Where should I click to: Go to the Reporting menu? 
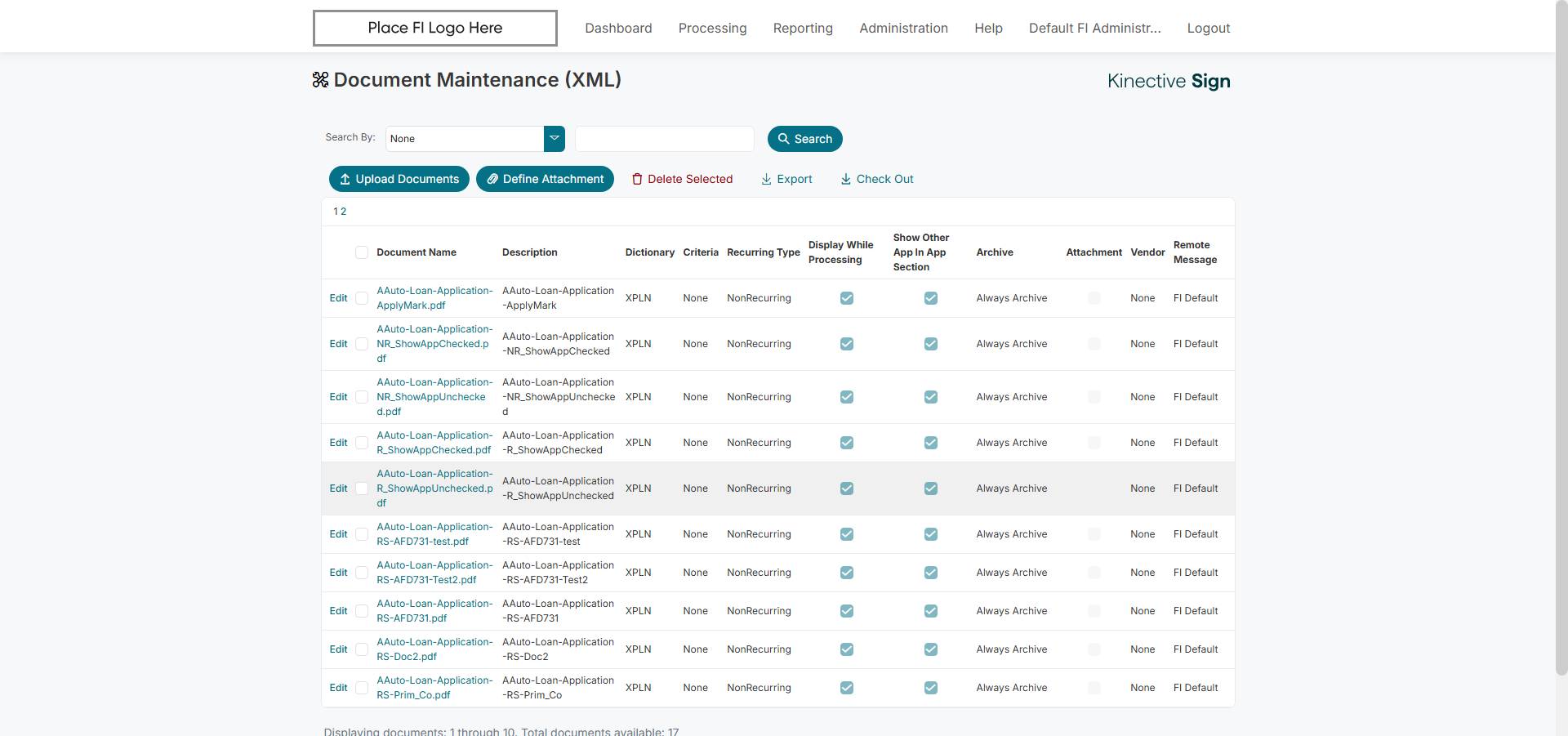point(803,28)
